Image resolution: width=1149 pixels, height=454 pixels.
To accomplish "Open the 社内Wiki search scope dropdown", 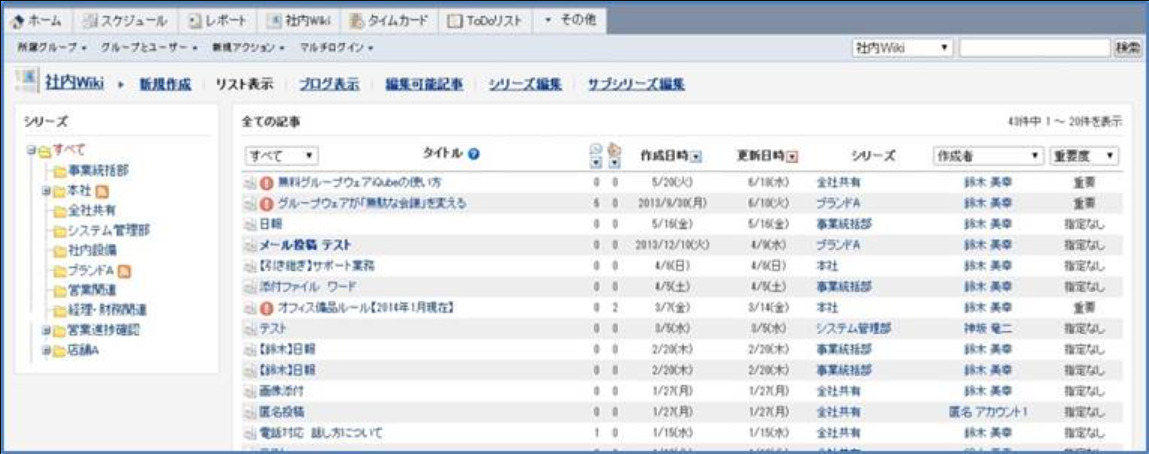I will (x=902, y=48).
